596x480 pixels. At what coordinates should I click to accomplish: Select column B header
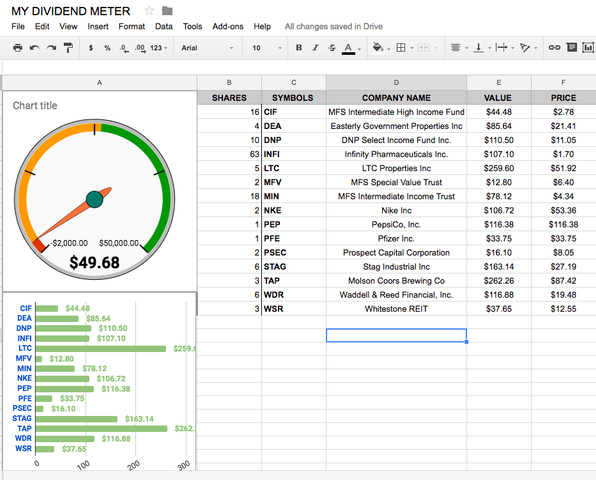(x=229, y=82)
